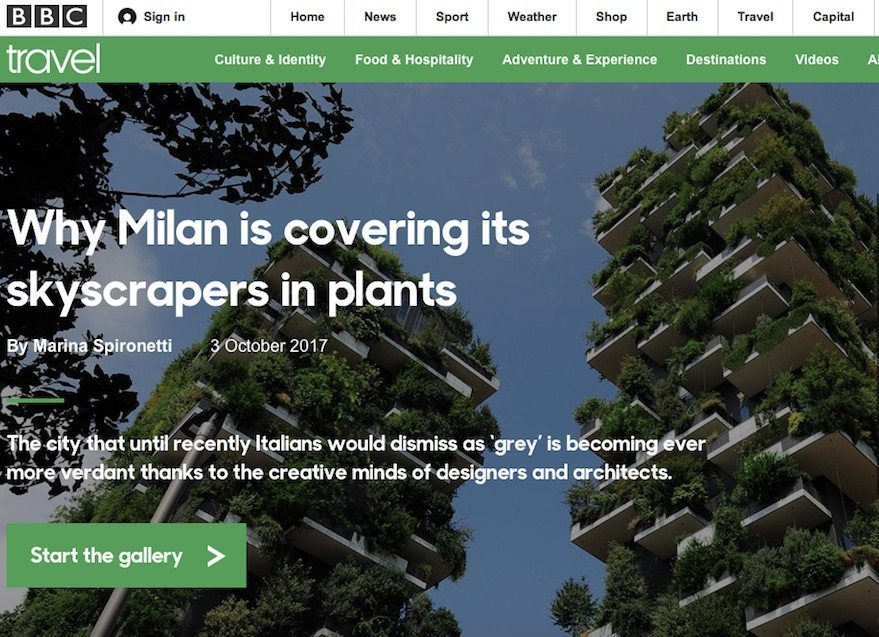879x637 pixels.
Task: Click the Start the gallery button
Action: [126, 556]
